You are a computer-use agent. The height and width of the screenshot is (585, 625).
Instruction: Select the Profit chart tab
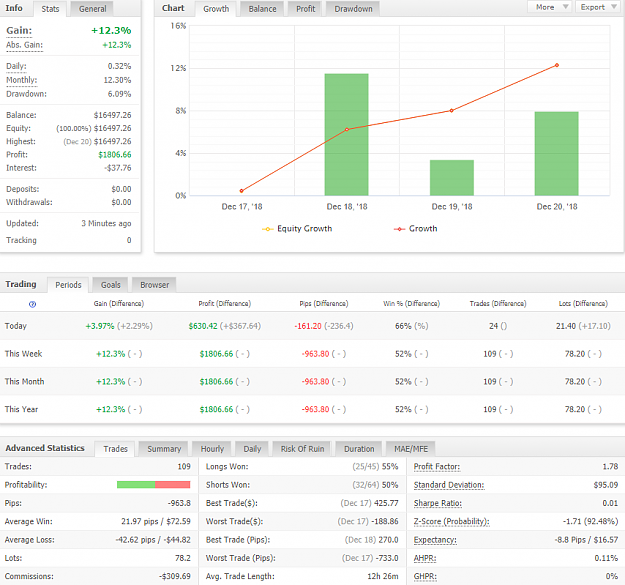[305, 9]
